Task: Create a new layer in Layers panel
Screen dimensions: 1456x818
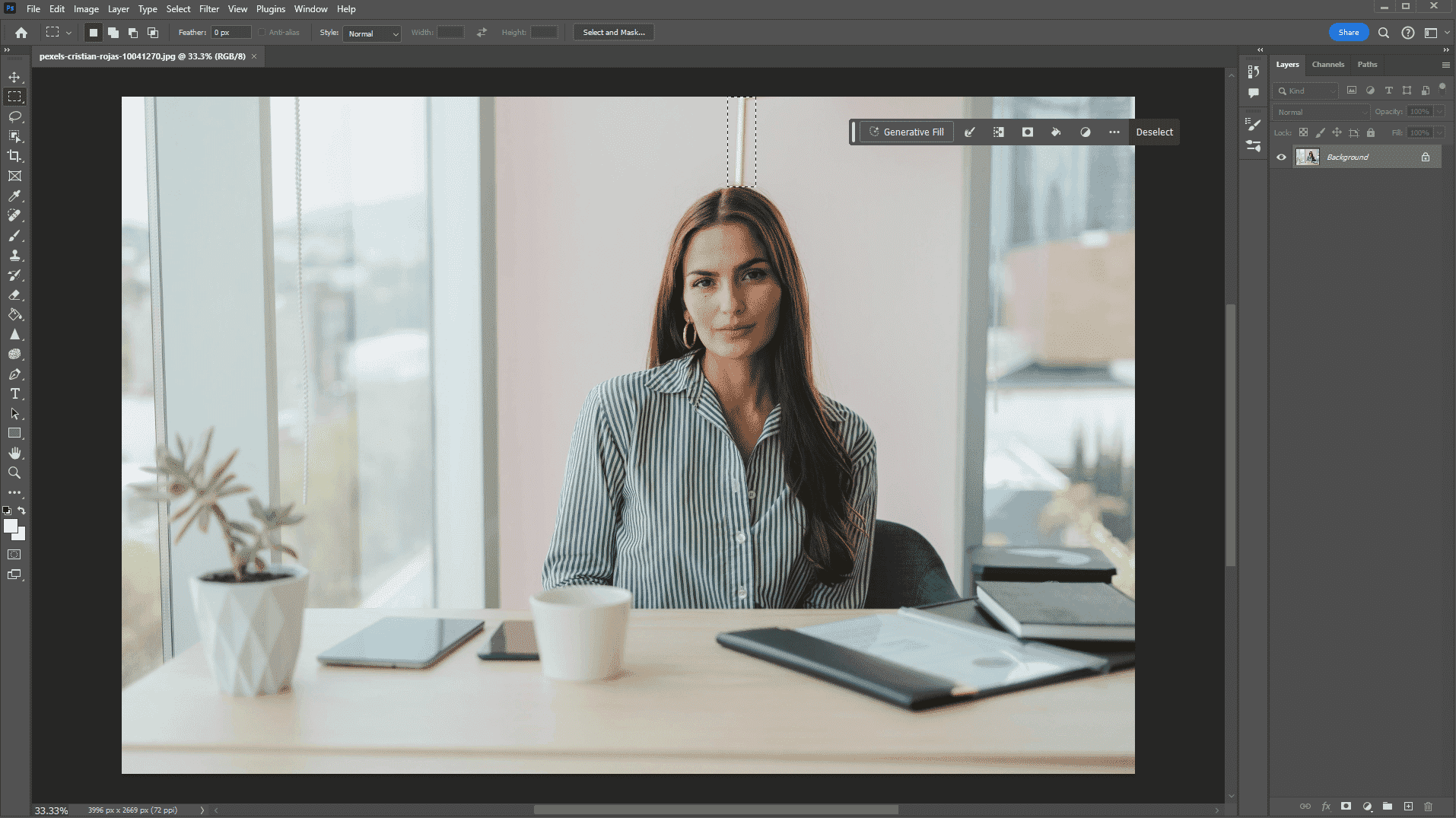Action: 1408,806
